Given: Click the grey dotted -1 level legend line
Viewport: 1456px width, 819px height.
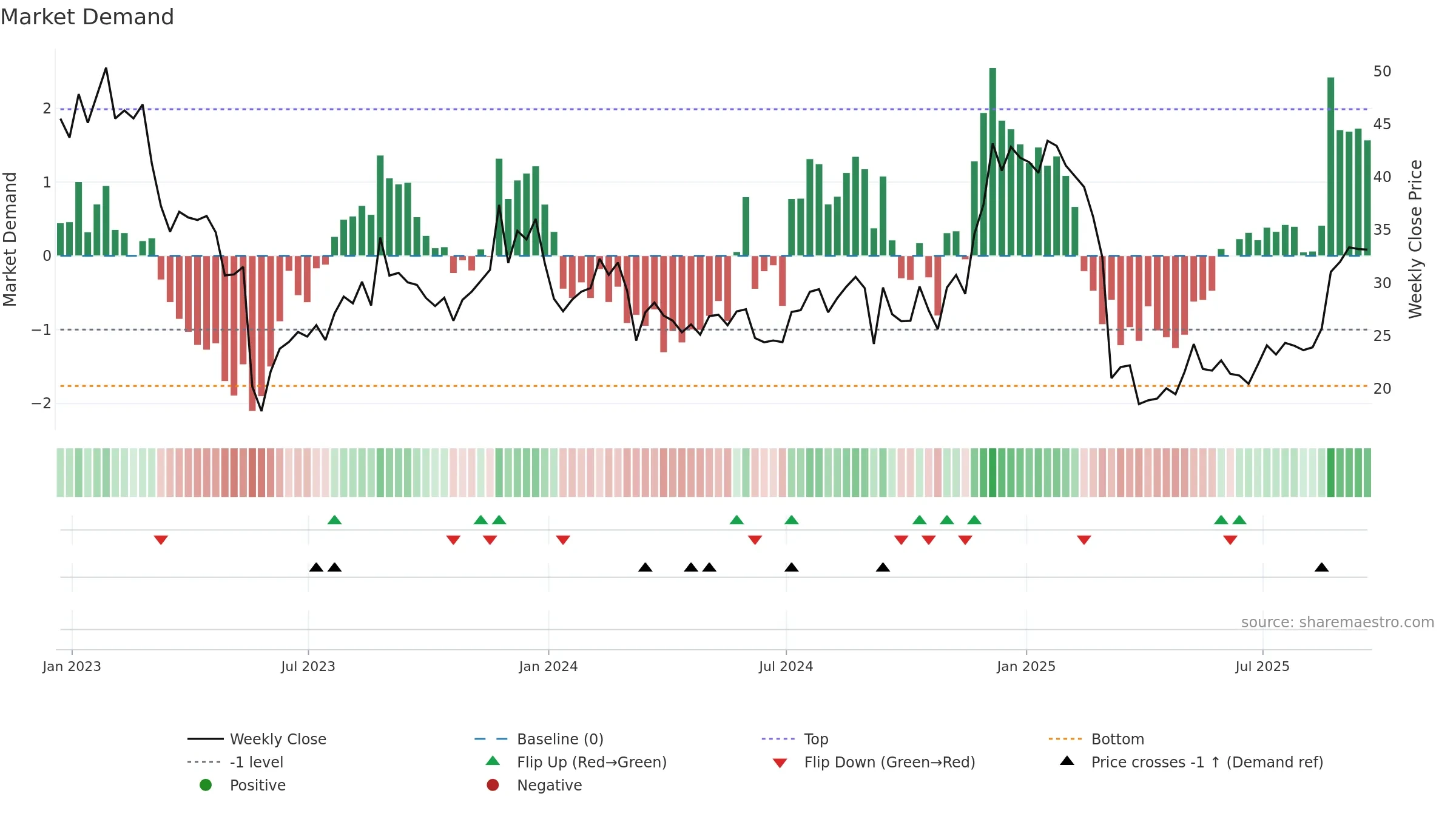Looking at the screenshot, I should point(205,762).
